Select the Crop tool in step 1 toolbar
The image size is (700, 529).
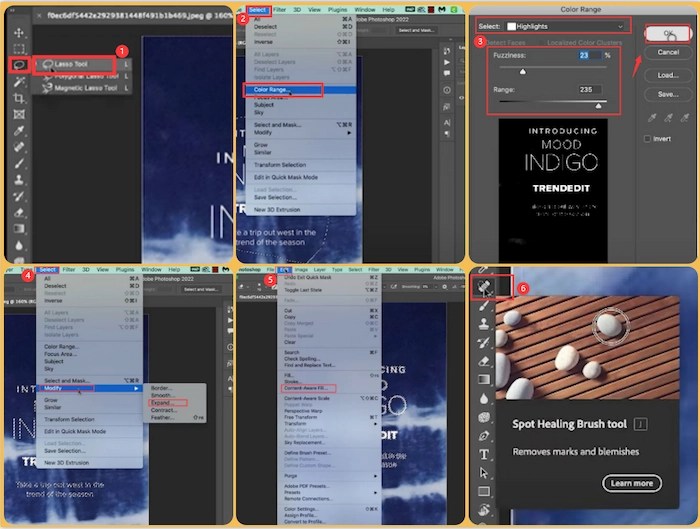click(x=19, y=98)
